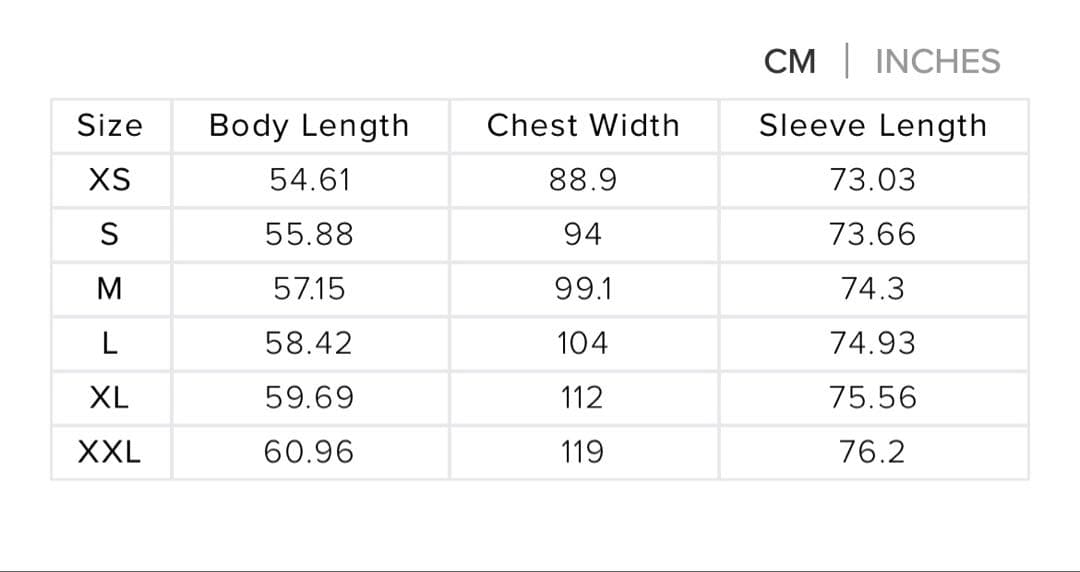Screen dimensions: 1080x572
Task: Select the XS size row label
Action: pyautogui.click(x=110, y=181)
